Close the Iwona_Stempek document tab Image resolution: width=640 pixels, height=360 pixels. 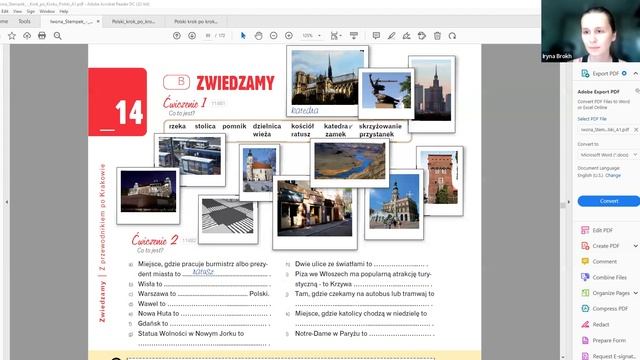click(98, 21)
